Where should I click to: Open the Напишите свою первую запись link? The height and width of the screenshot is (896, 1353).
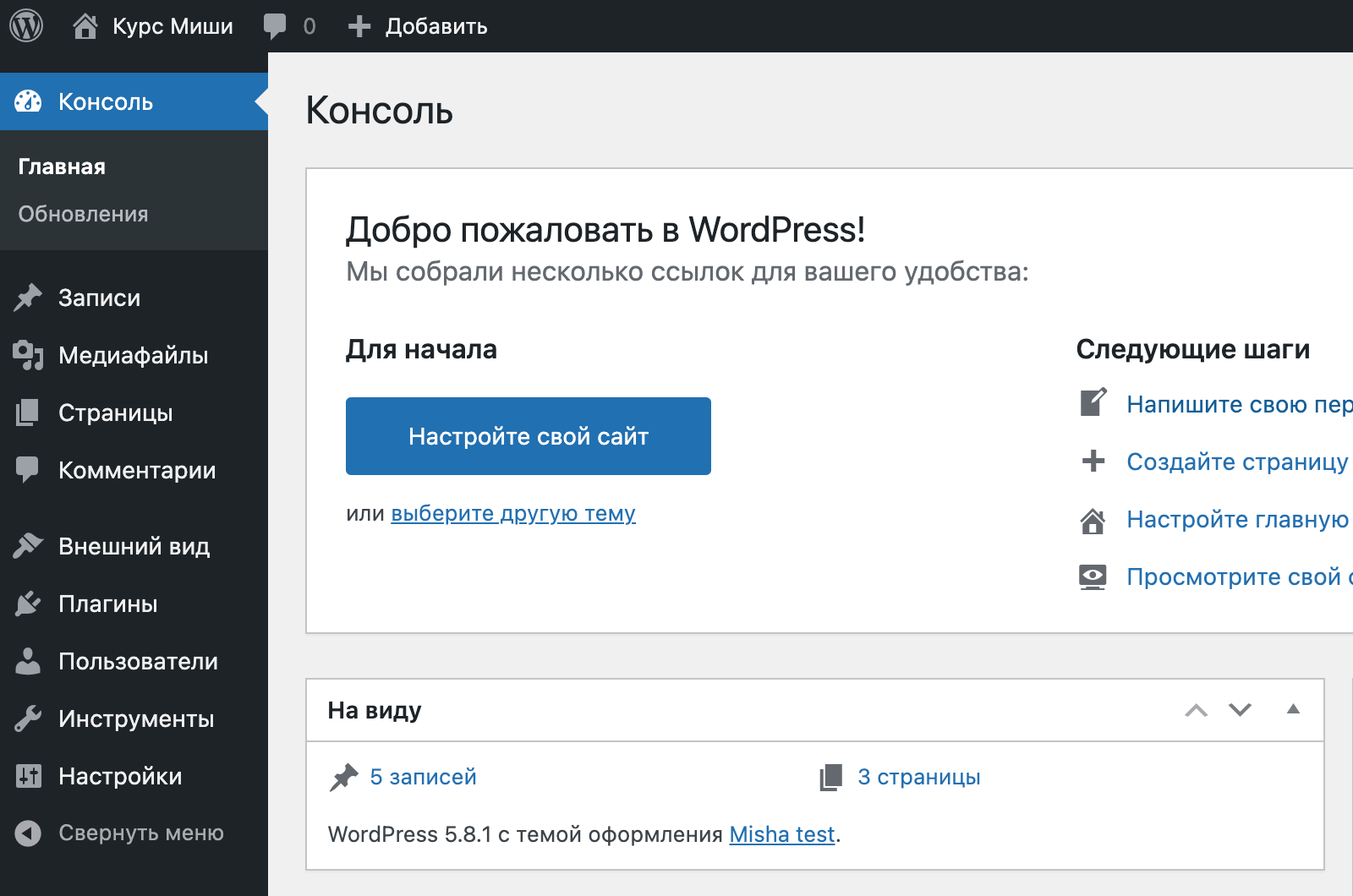tap(1240, 404)
